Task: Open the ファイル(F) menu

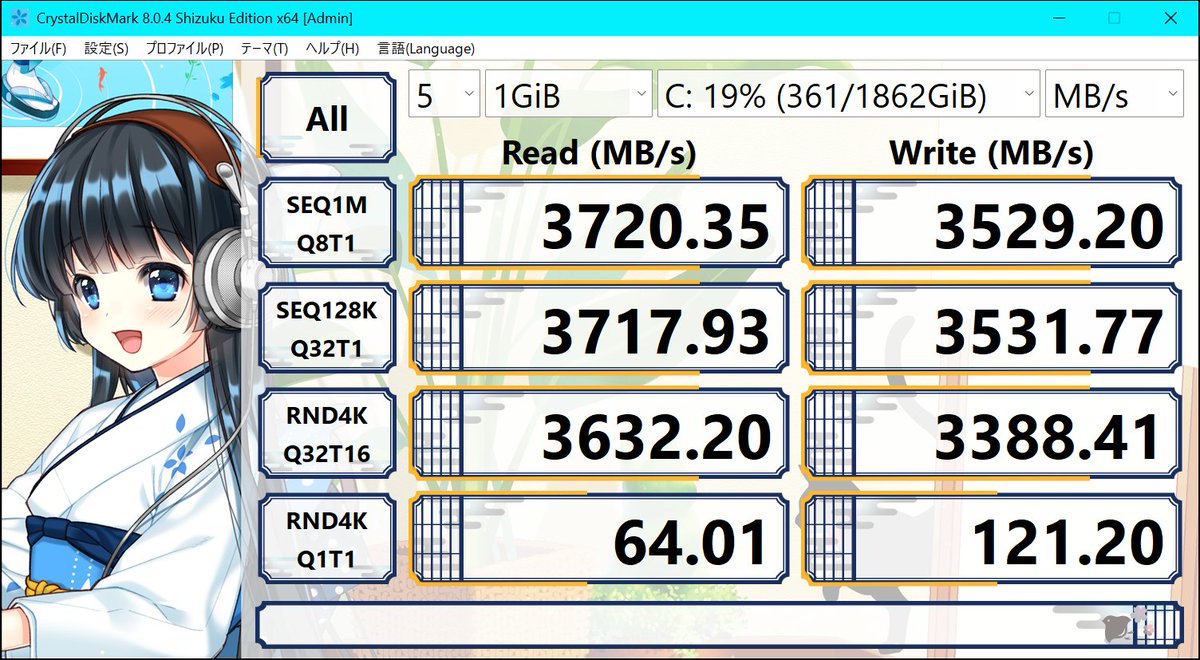Action: 38,48
